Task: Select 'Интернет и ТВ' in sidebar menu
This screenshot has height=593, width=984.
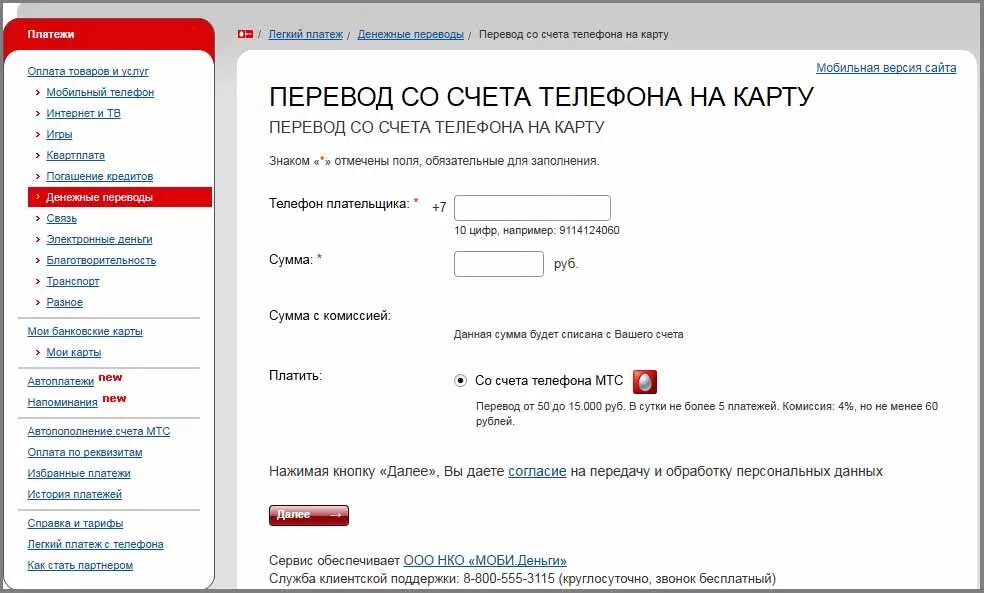Action: tap(83, 114)
